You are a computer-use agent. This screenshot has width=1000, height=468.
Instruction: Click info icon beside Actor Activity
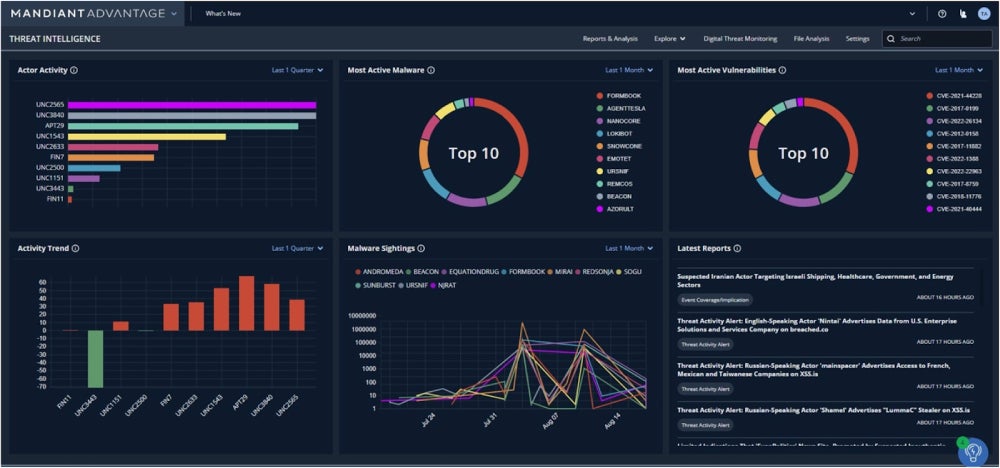[x=75, y=70]
